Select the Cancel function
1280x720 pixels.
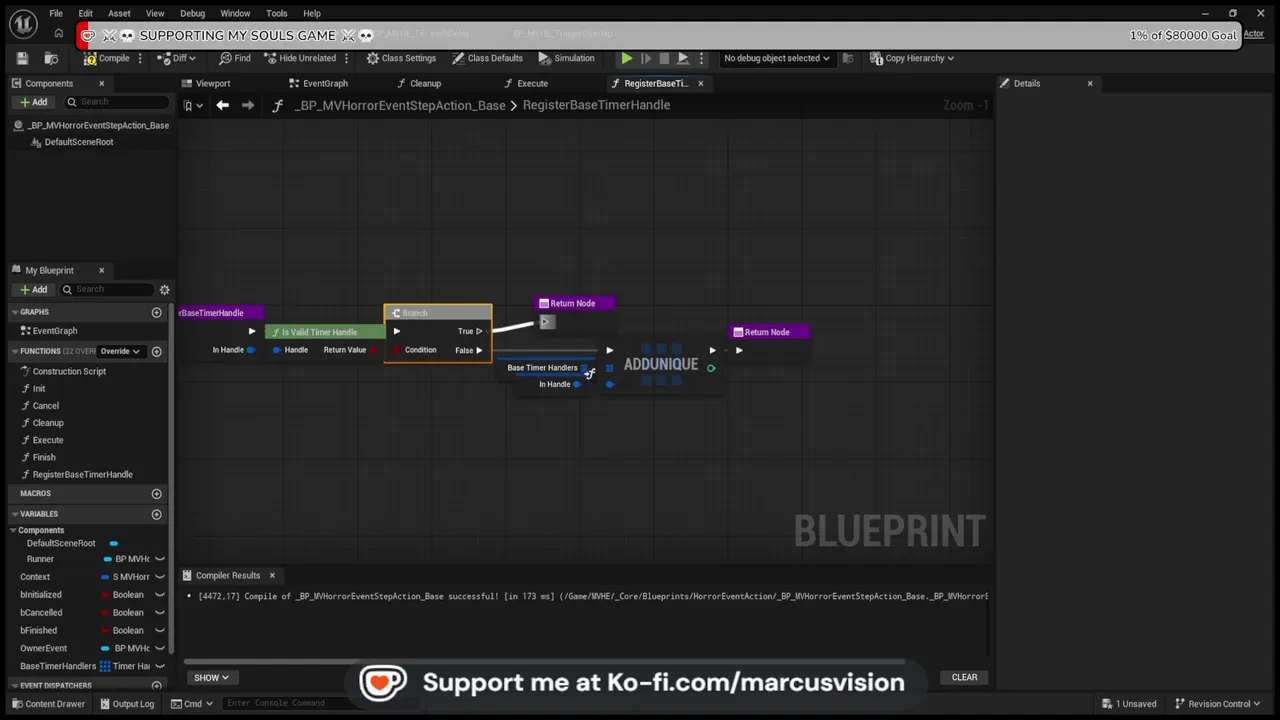pyautogui.click(x=45, y=406)
